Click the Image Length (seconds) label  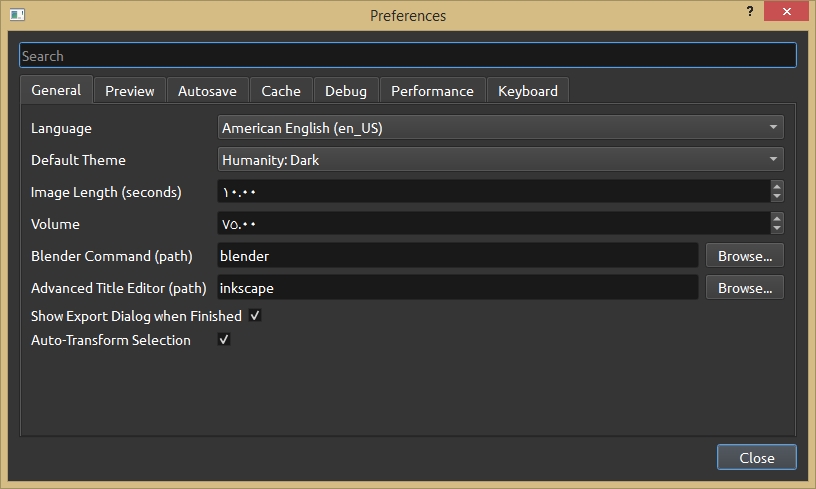point(106,192)
